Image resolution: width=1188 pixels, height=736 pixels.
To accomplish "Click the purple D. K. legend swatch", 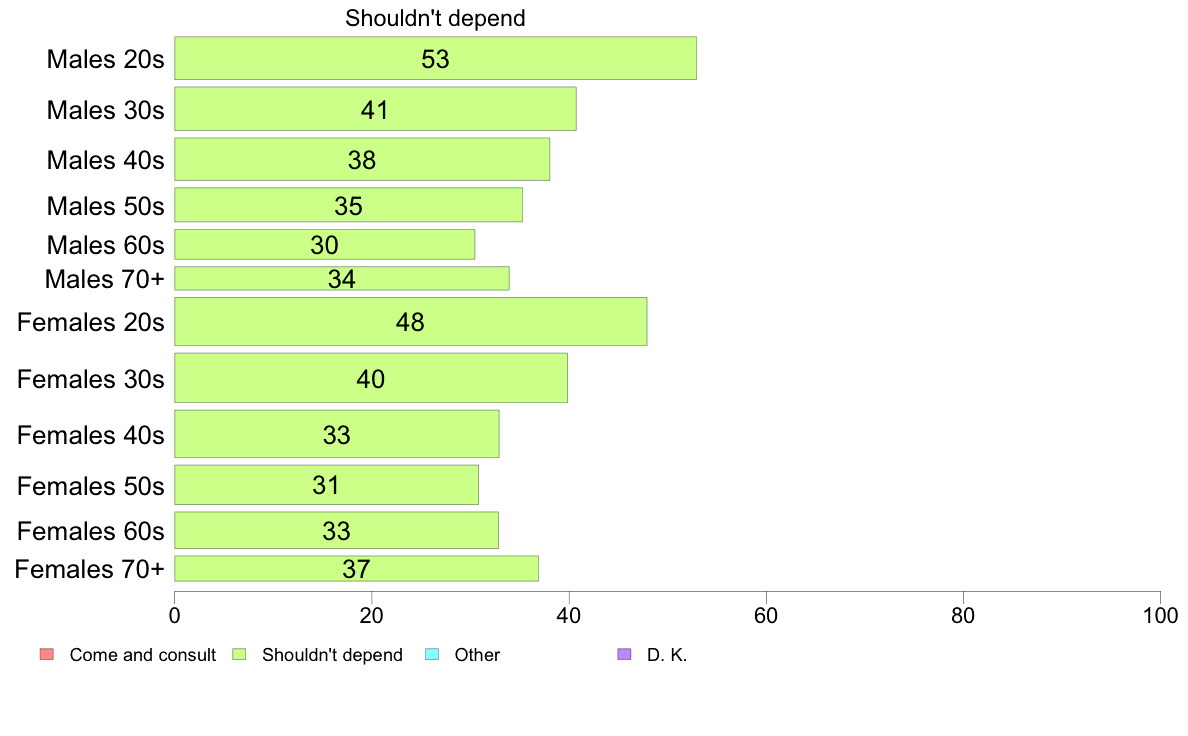I will coord(624,654).
